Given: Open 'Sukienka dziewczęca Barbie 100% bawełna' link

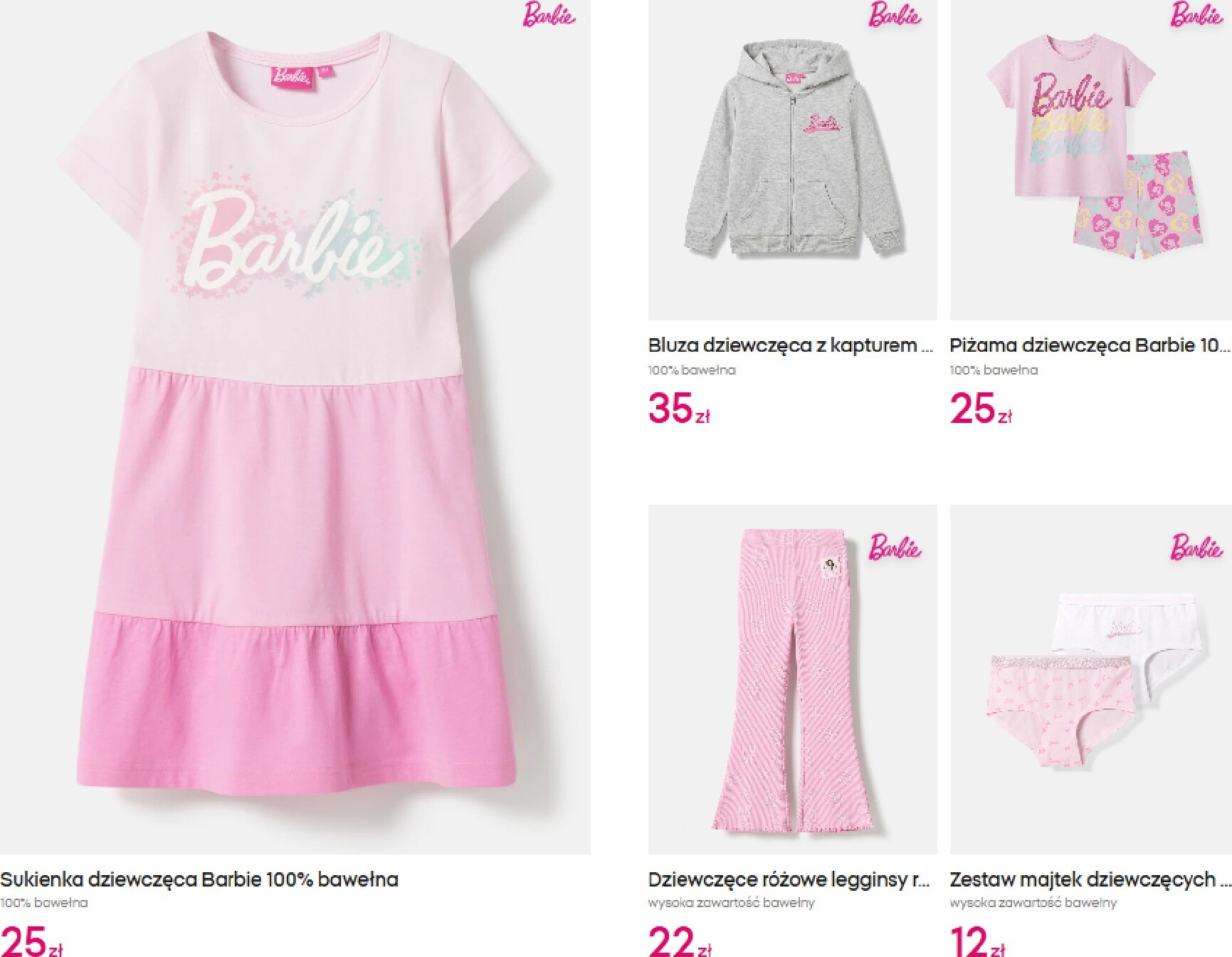Looking at the screenshot, I should pos(199,879).
